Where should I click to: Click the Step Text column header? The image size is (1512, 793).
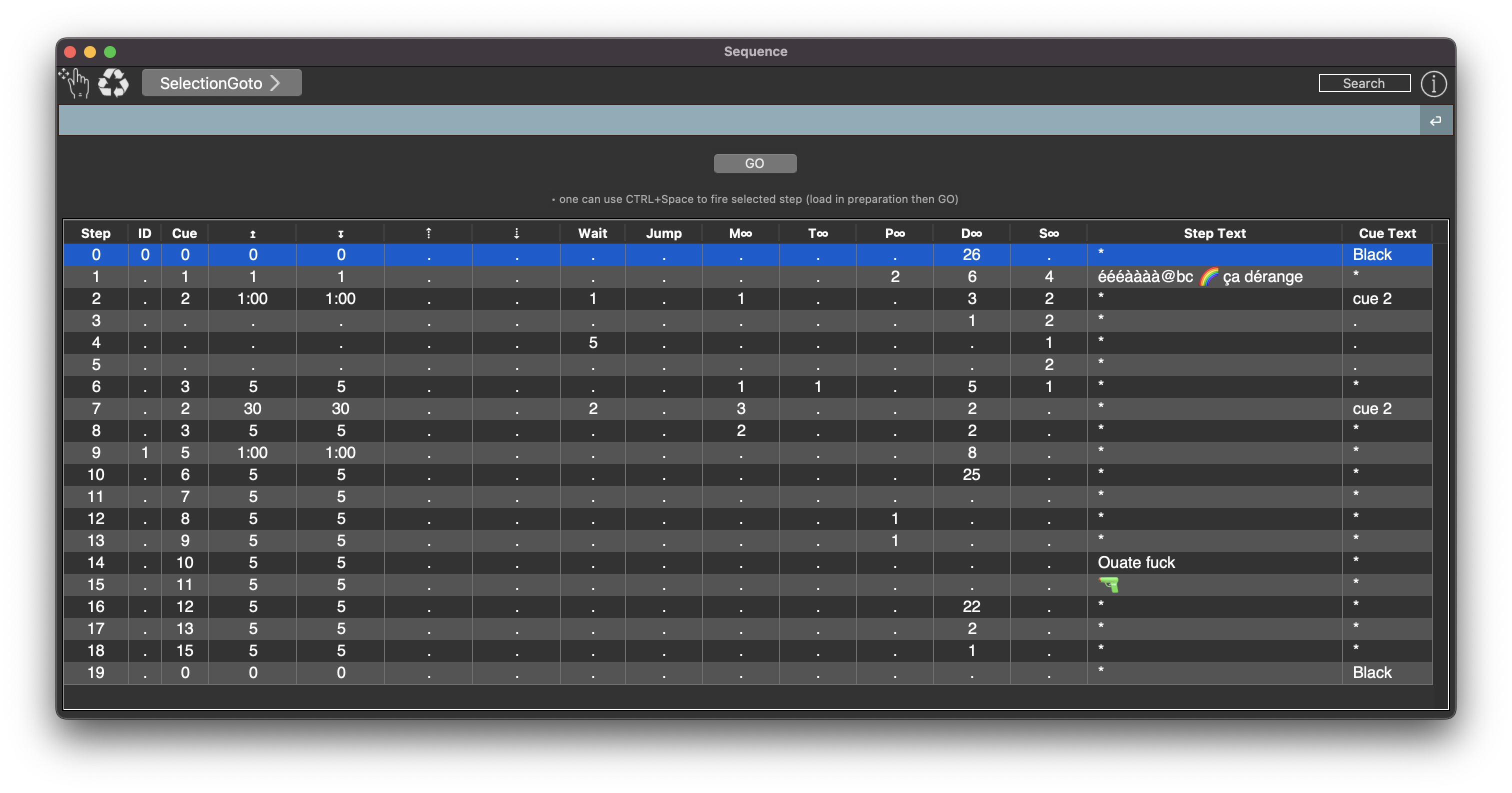pyautogui.click(x=1214, y=233)
